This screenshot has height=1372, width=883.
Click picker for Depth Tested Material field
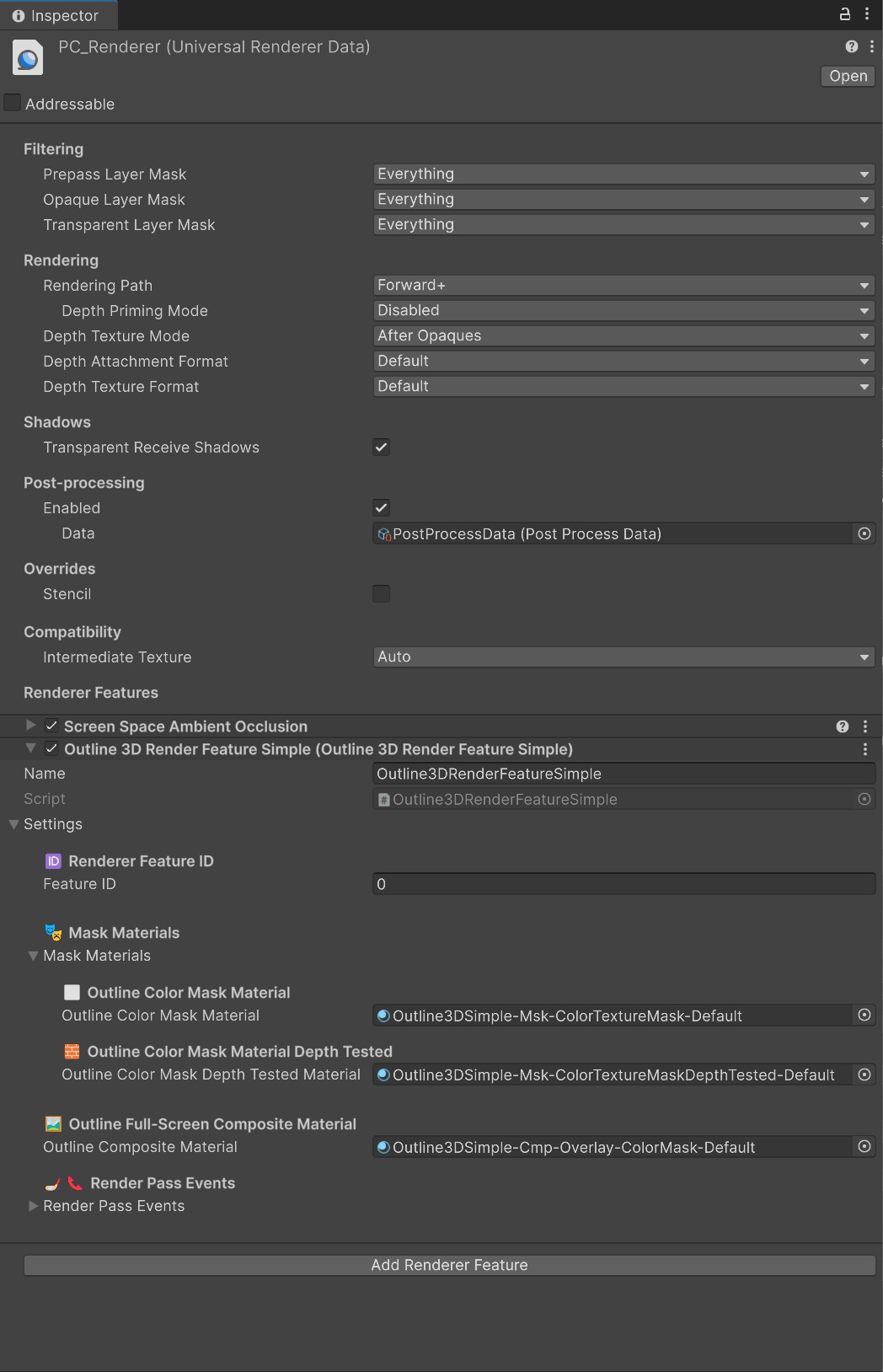[864, 1075]
